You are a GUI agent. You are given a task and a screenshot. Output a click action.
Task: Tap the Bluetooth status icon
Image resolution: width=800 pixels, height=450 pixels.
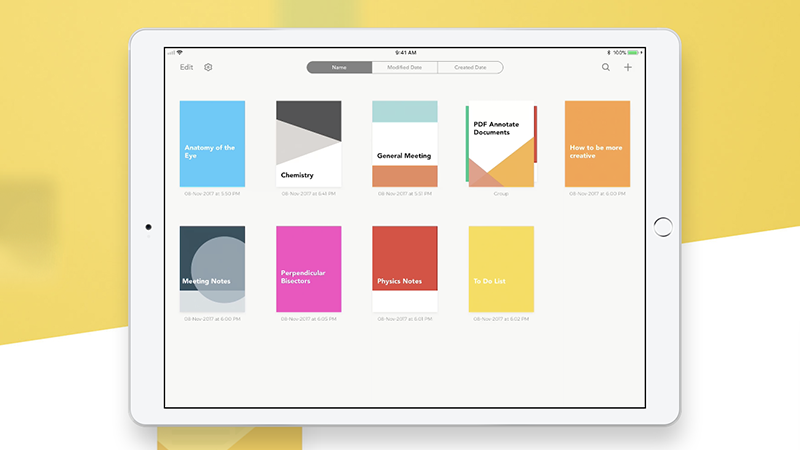click(609, 53)
